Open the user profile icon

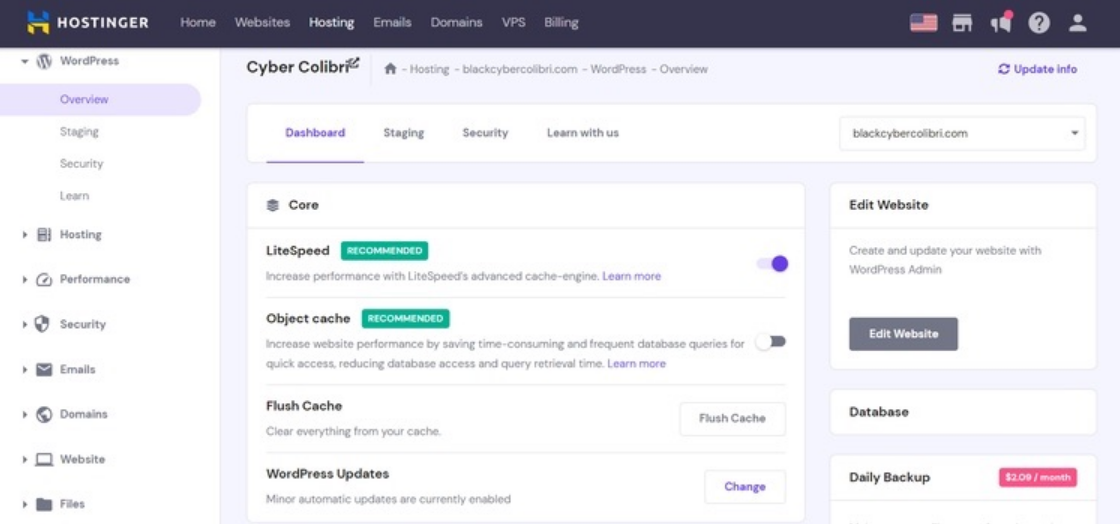tap(1077, 23)
